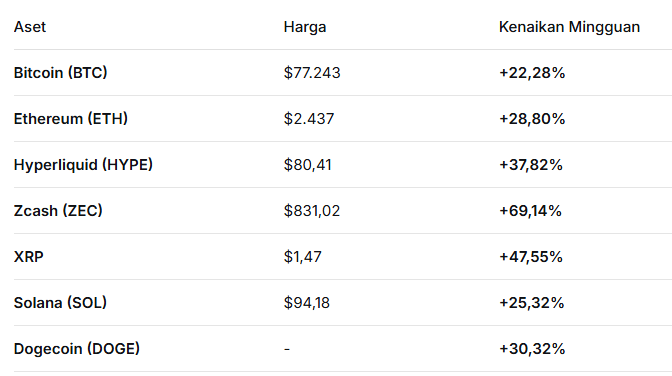The height and width of the screenshot is (376, 672).
Task: Click the XRP weekly gain +47,55%
Action: (x=531, y=257)
